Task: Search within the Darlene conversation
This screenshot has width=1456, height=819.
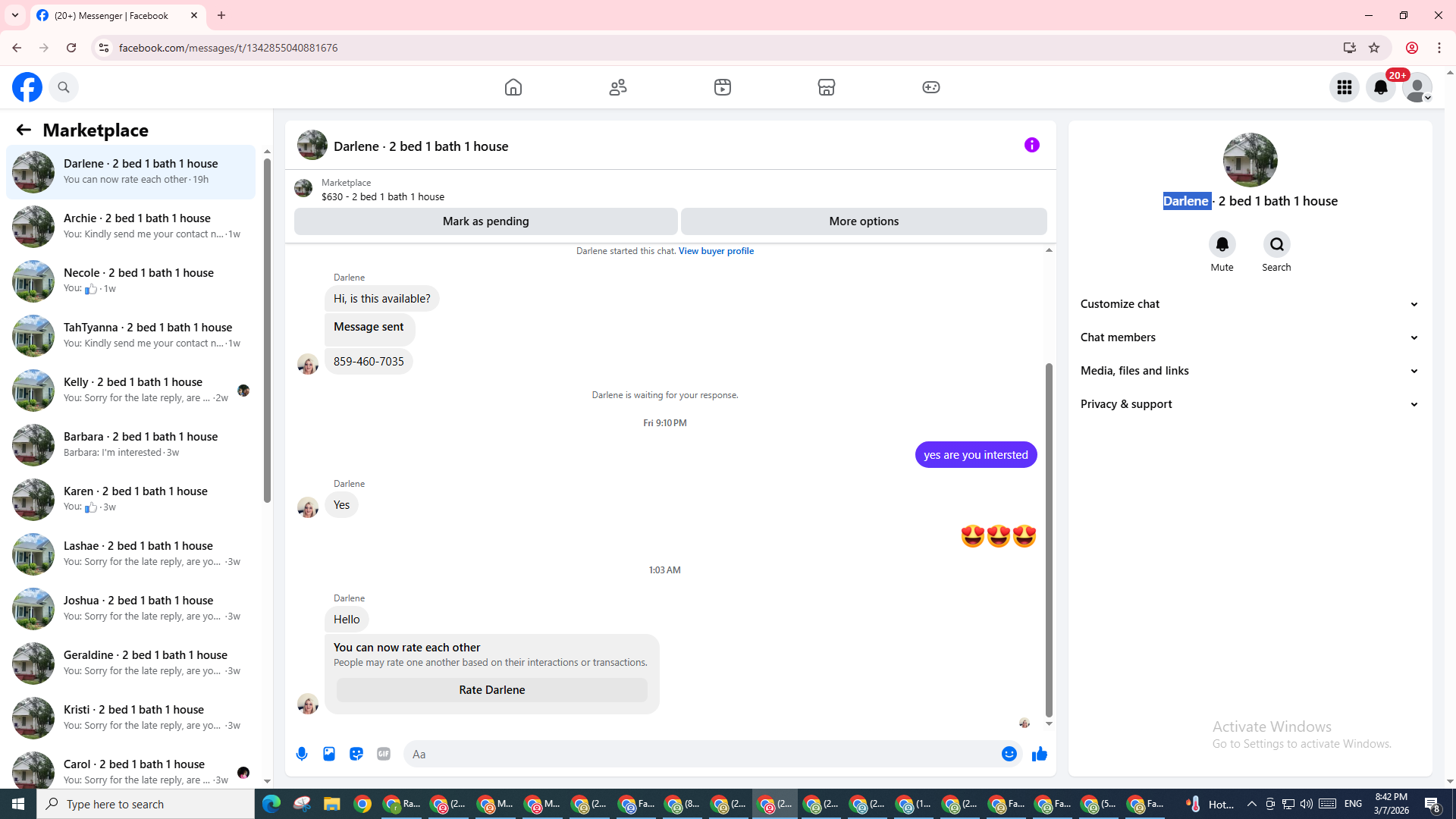Action: [x=1277, y=244]
